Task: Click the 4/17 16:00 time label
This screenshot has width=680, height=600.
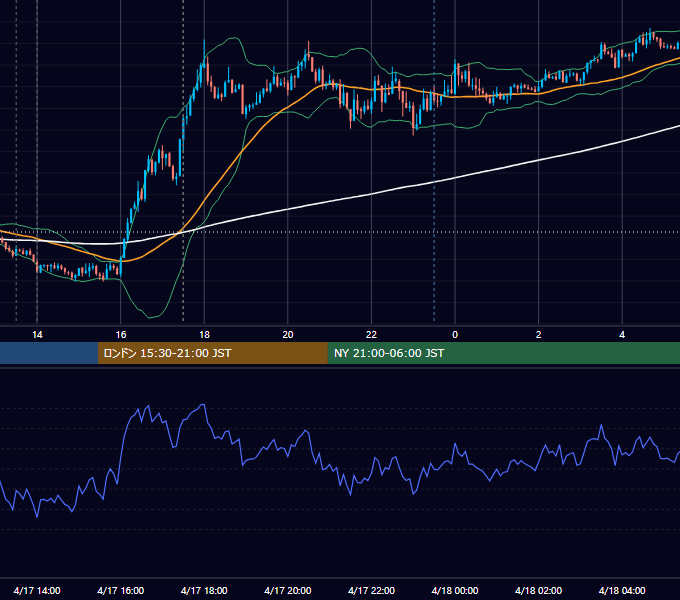Action: (121, 590)
